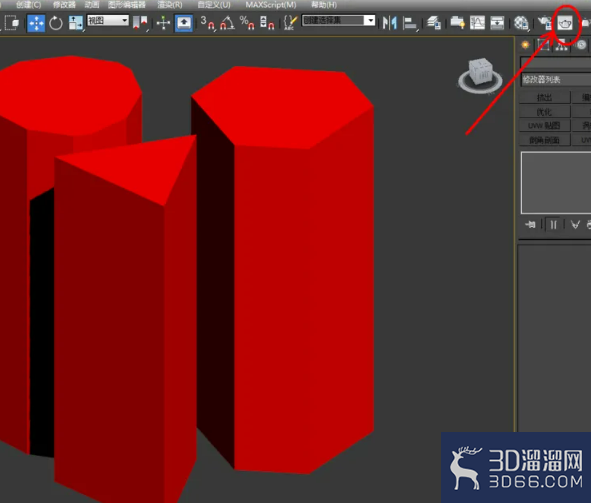Open the Schematic View
591x503 pixels.
(497, 23)
